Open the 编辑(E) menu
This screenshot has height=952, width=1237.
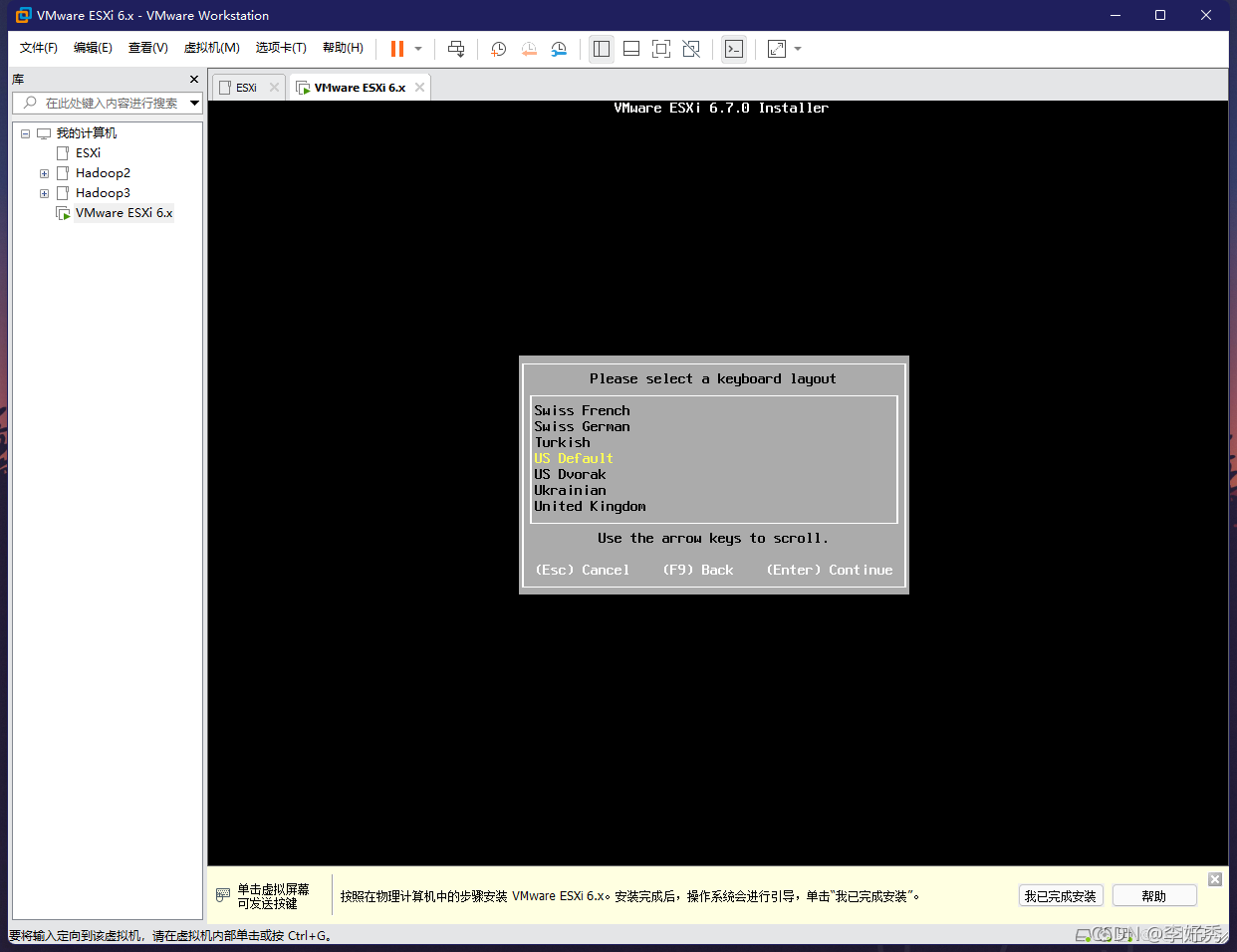pos(93,48)
